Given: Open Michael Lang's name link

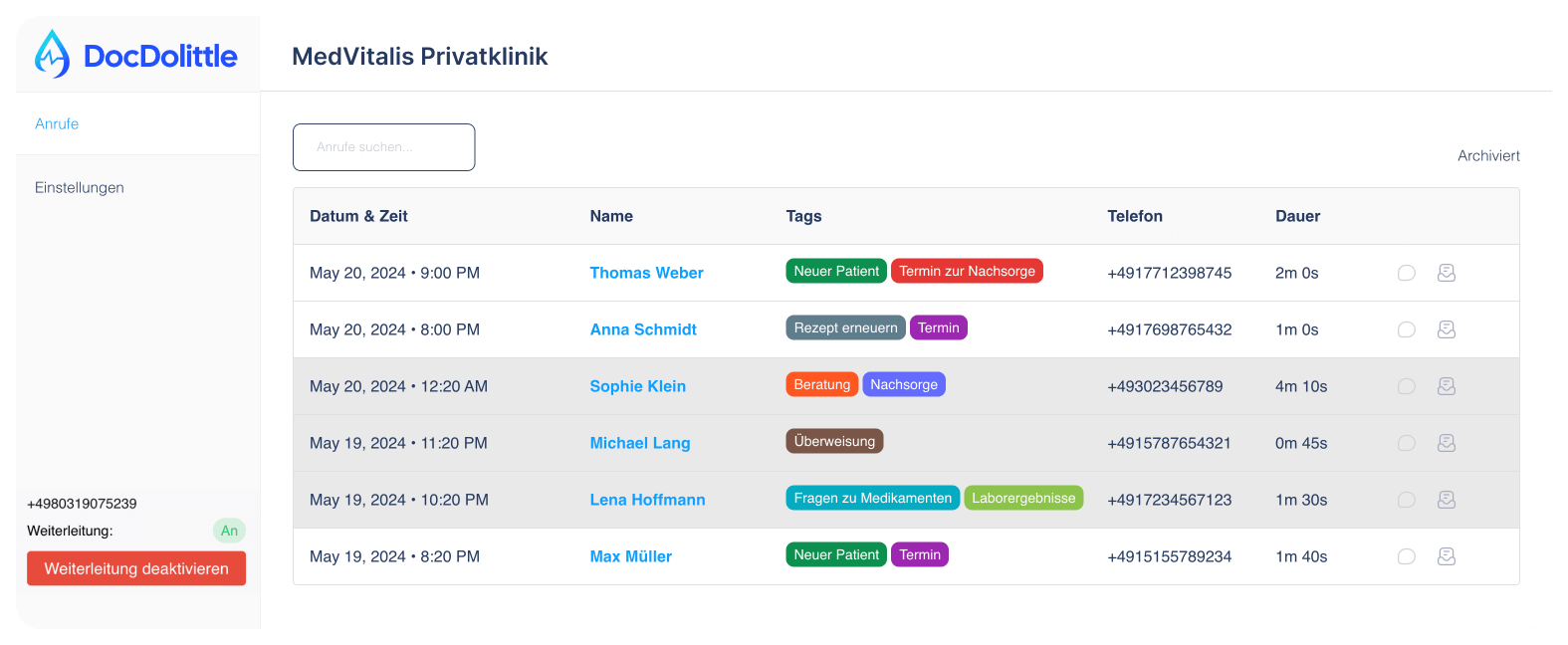Looking at the screenshot, I should [639, 443].
